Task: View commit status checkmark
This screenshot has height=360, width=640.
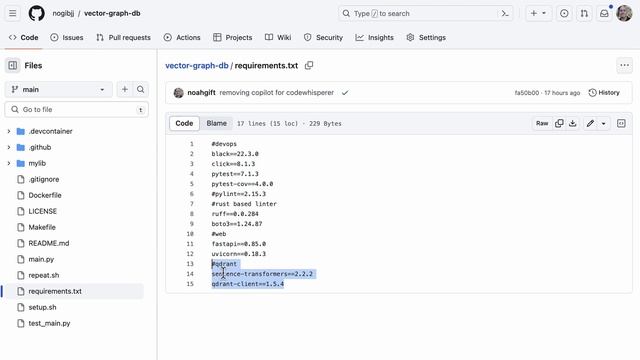Action: (345, 93)
